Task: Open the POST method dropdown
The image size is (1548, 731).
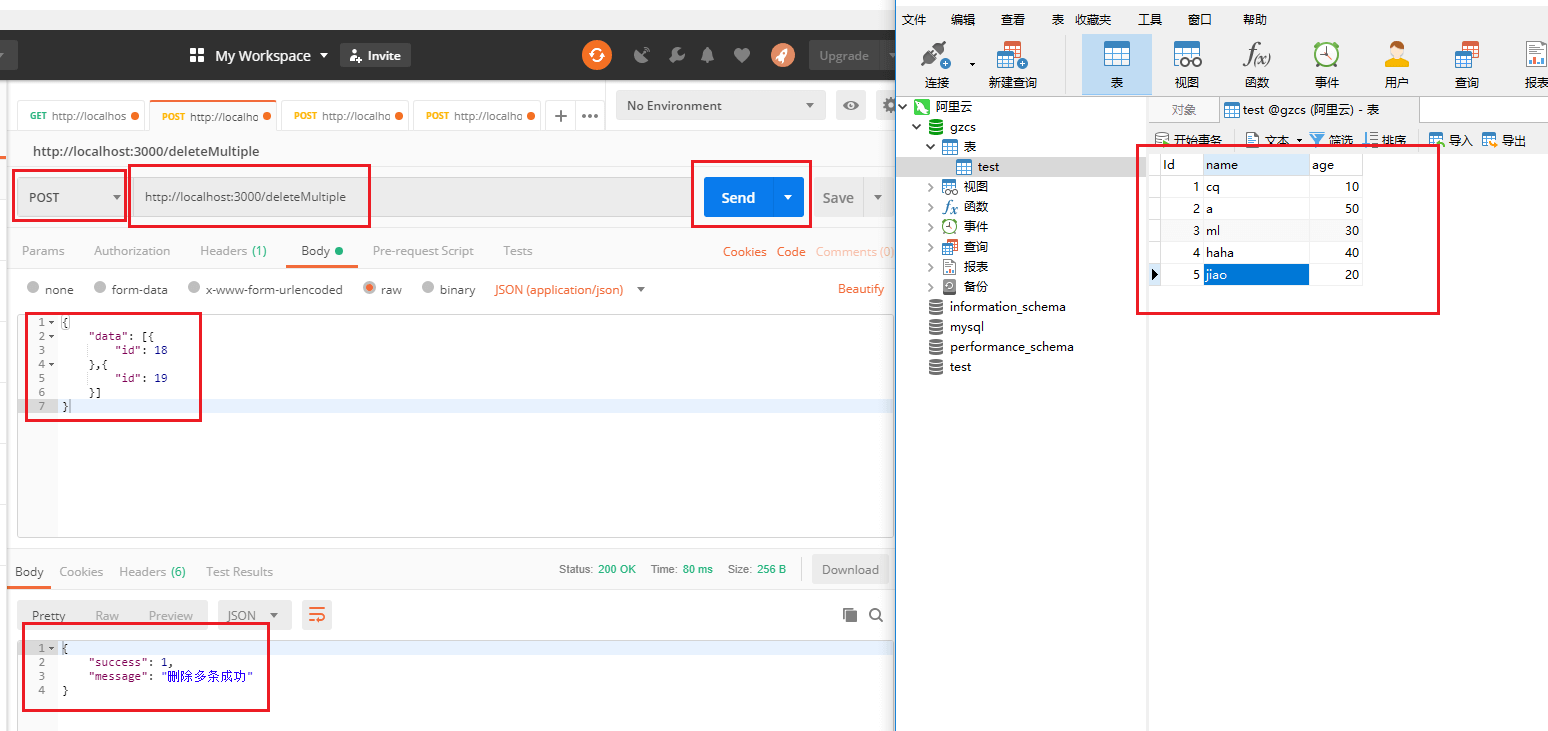Action: click(x=70, y=197)
